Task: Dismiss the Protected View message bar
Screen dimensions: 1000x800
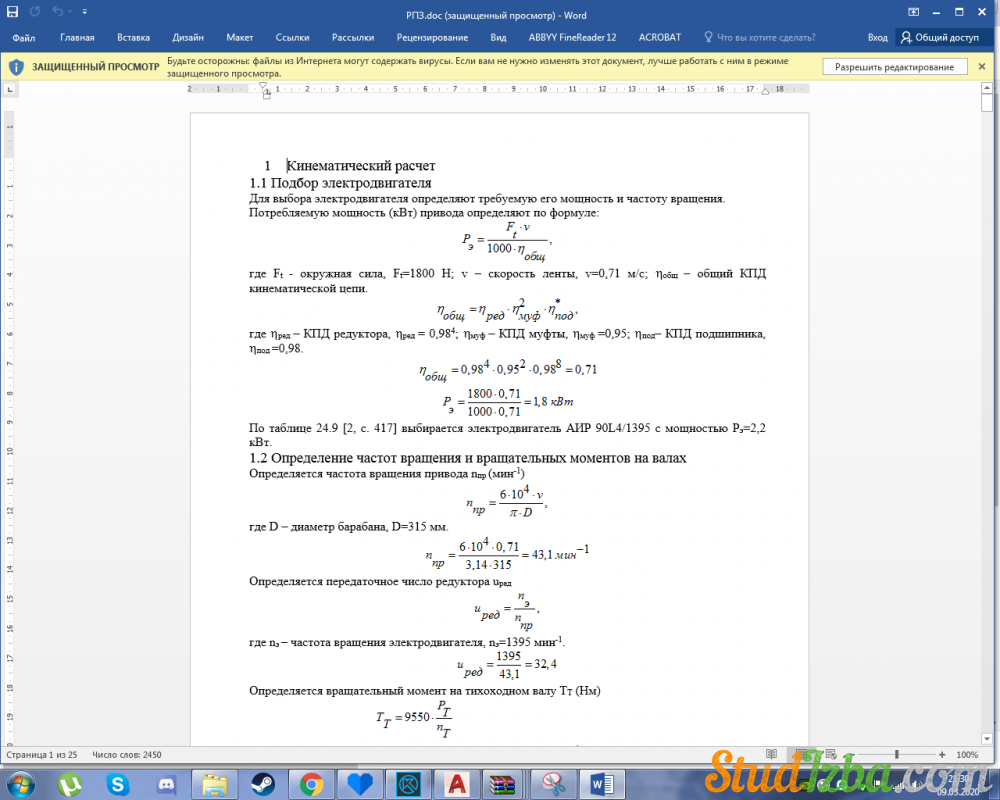Action: pyautogui.click(x=982, y=66)
